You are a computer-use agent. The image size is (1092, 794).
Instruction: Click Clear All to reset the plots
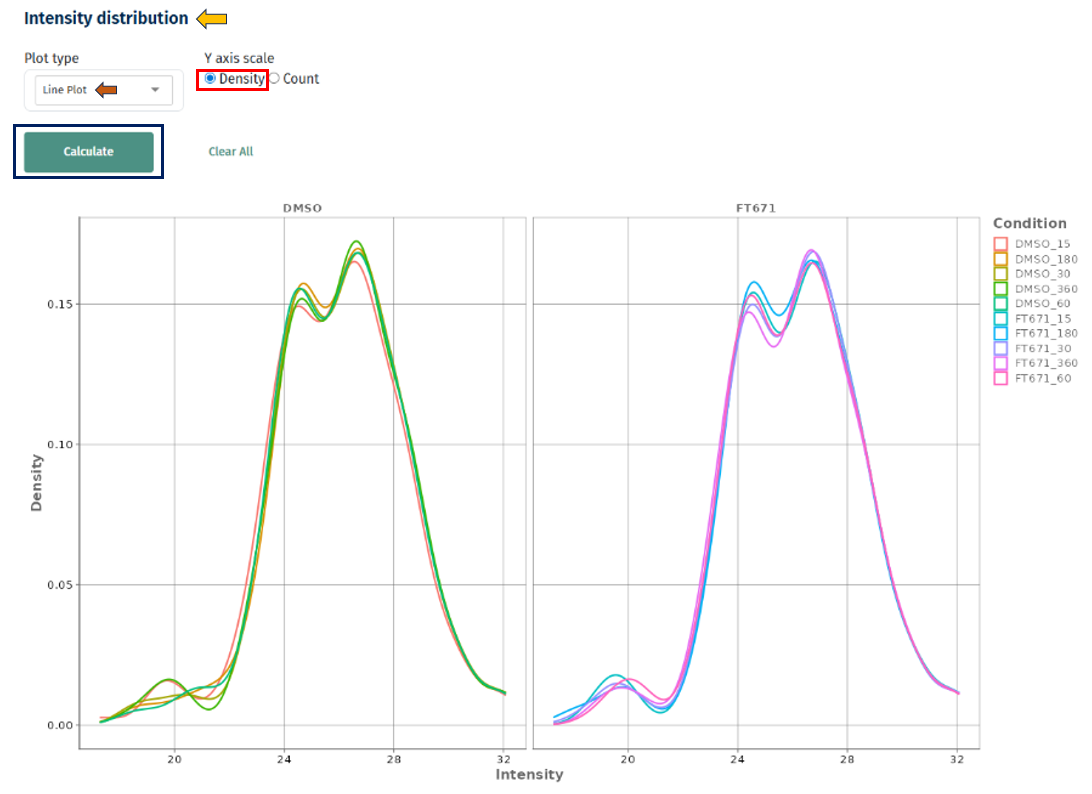point(231,151)
